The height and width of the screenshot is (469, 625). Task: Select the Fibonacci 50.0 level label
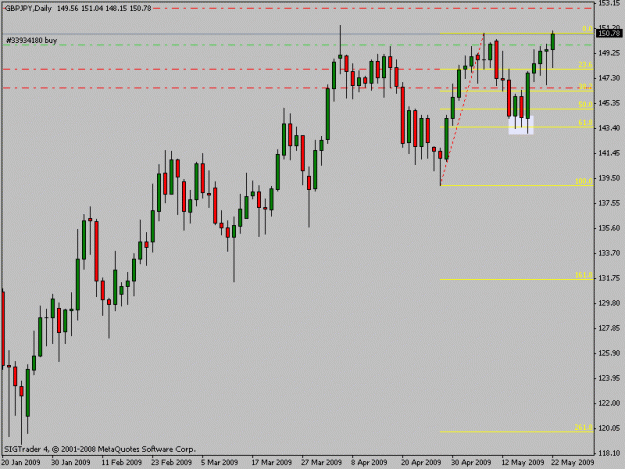click(x=586, y=104)
